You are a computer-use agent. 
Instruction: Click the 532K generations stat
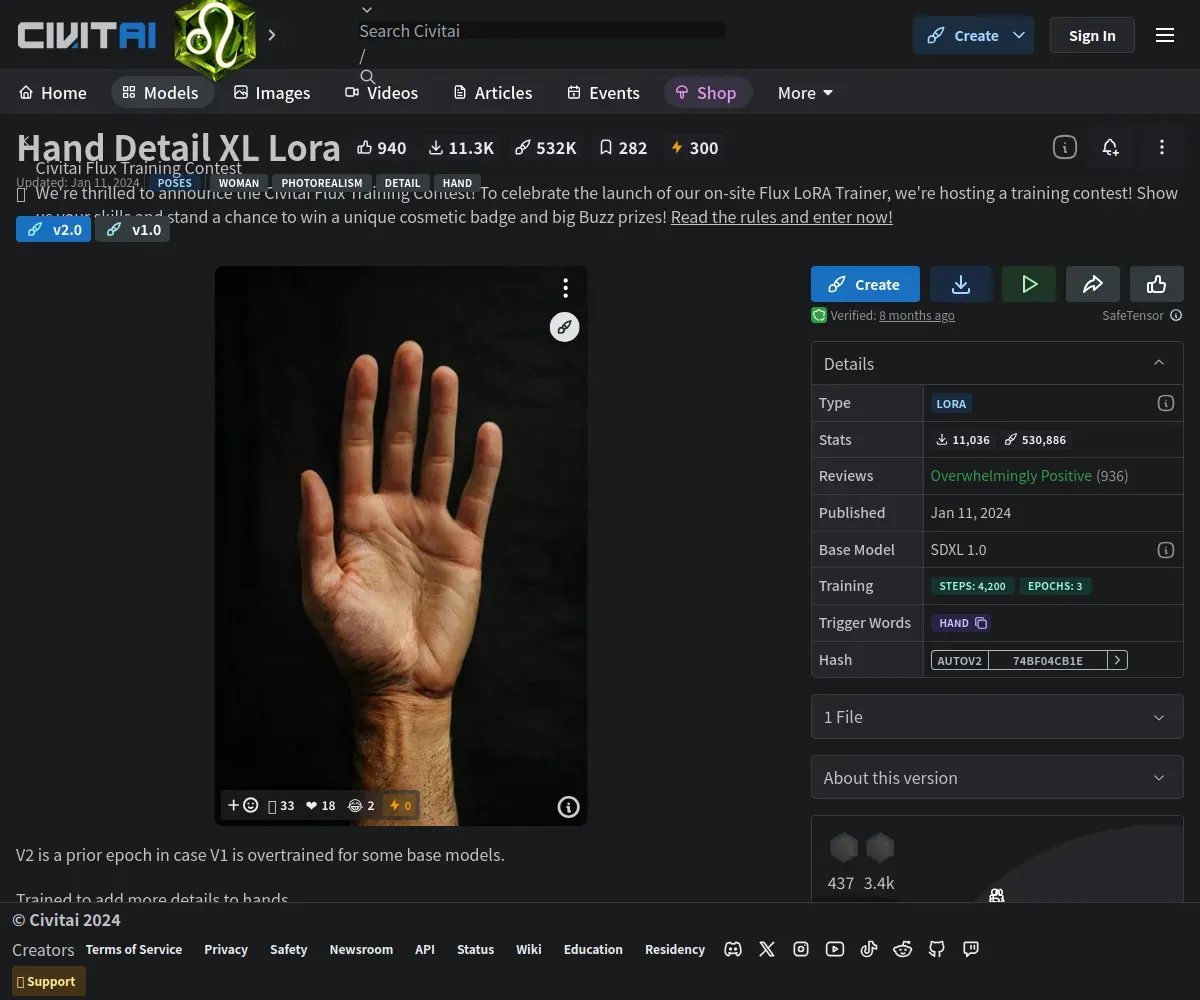click(x=546, y=148)
